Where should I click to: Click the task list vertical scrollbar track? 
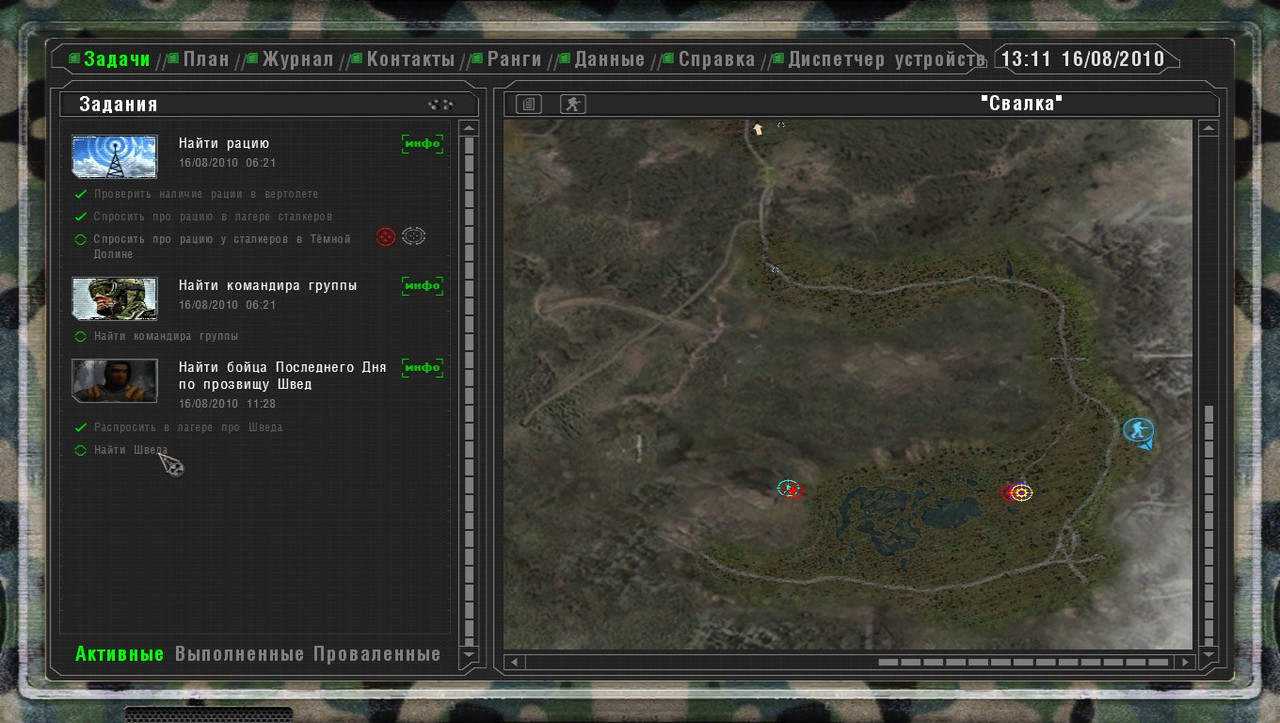click(x=467, y=392)
